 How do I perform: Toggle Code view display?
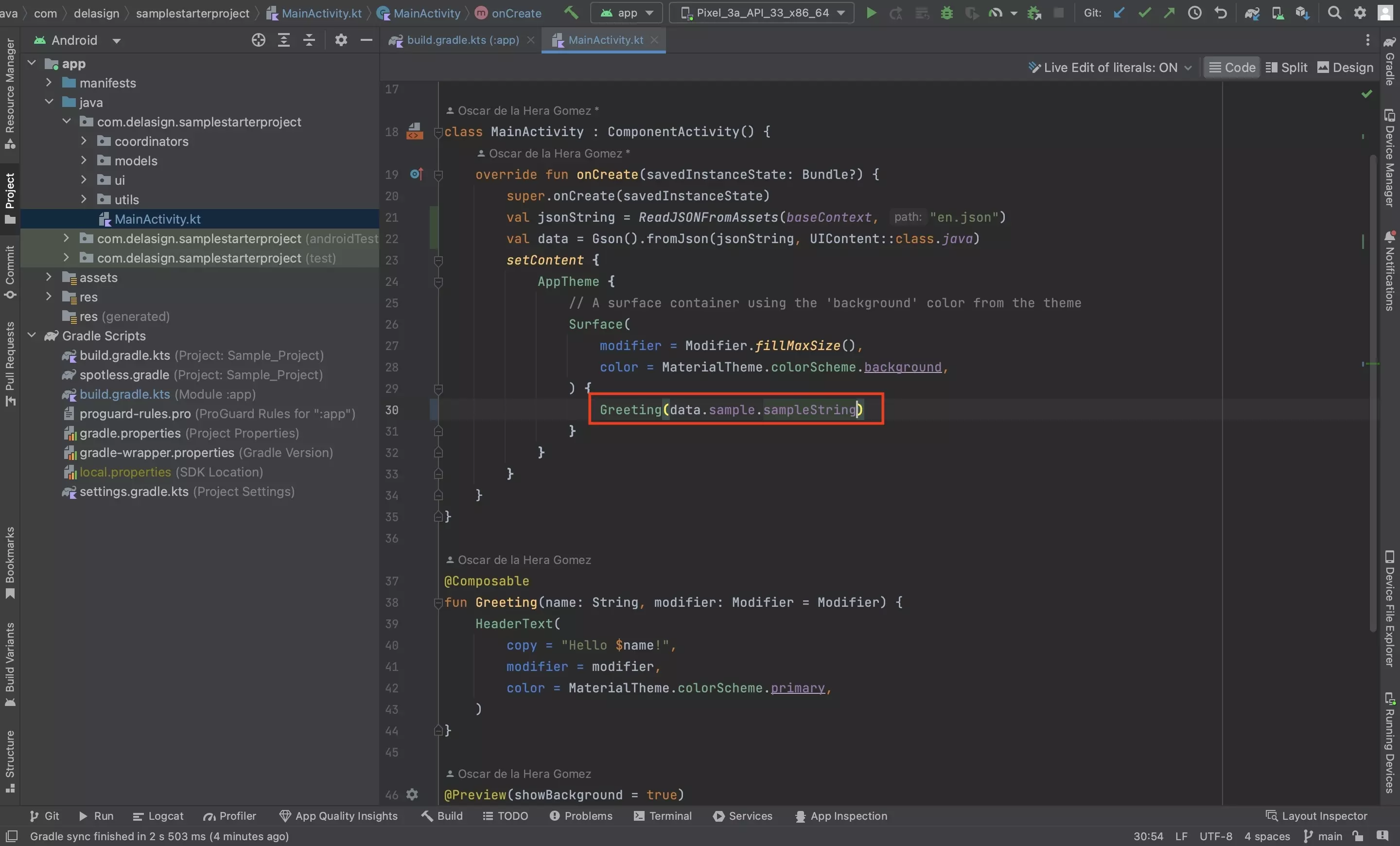point(1232,68)
